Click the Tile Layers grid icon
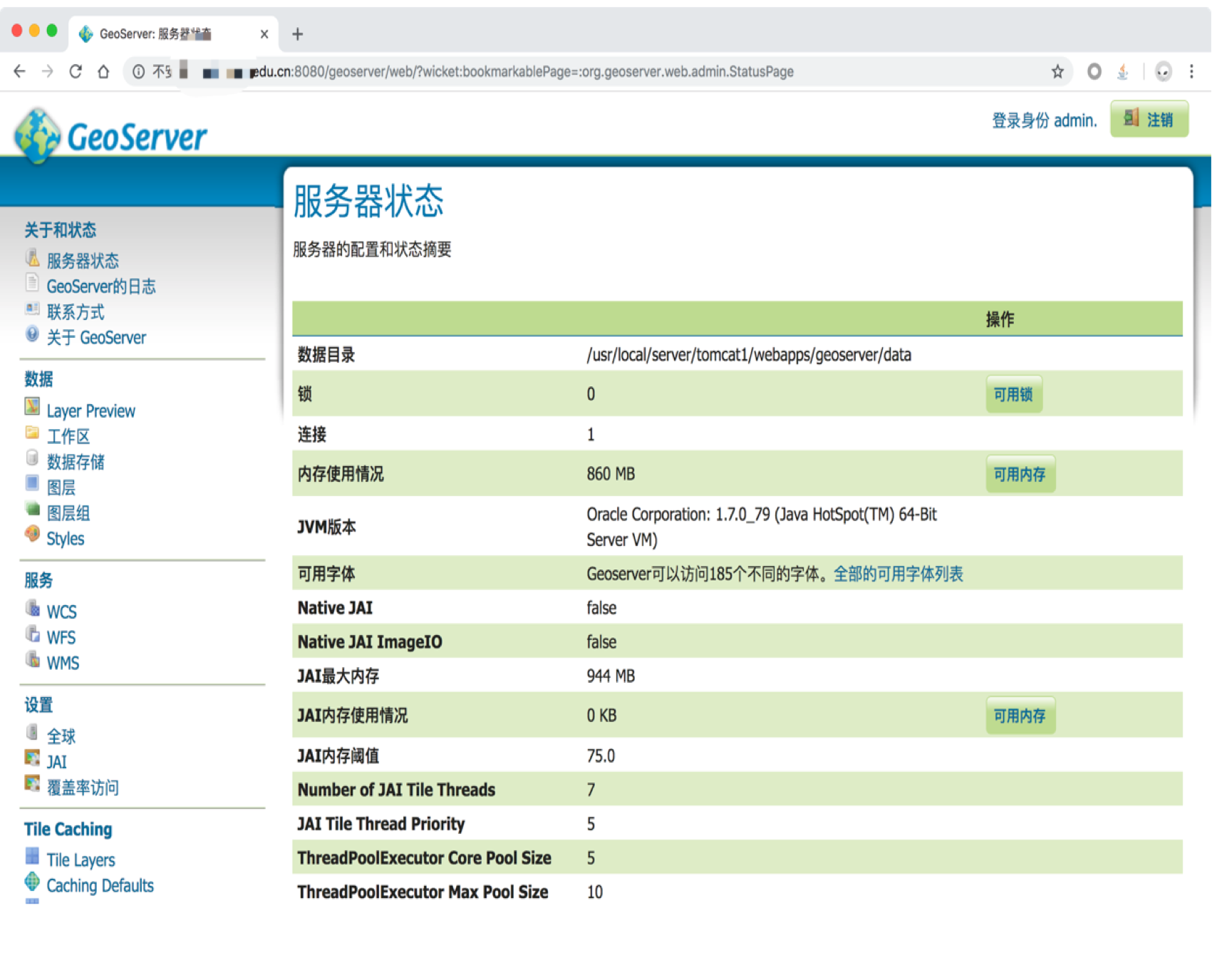Viewport: 1217px width, 980px height. [x=32, y=857]
